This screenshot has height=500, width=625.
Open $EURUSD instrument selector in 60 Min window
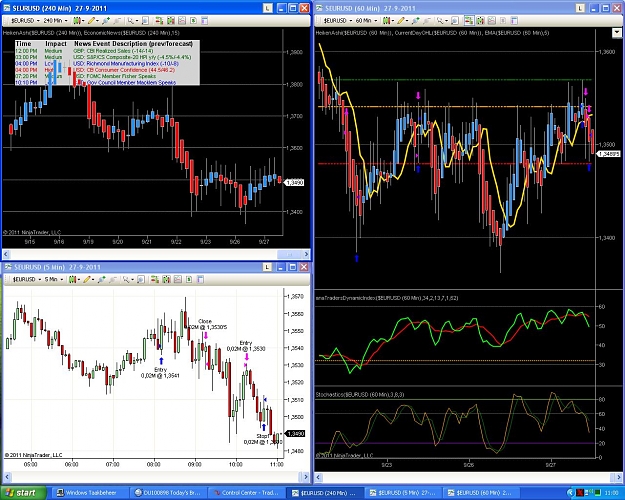pyautogui.click(x=338, y=20)
